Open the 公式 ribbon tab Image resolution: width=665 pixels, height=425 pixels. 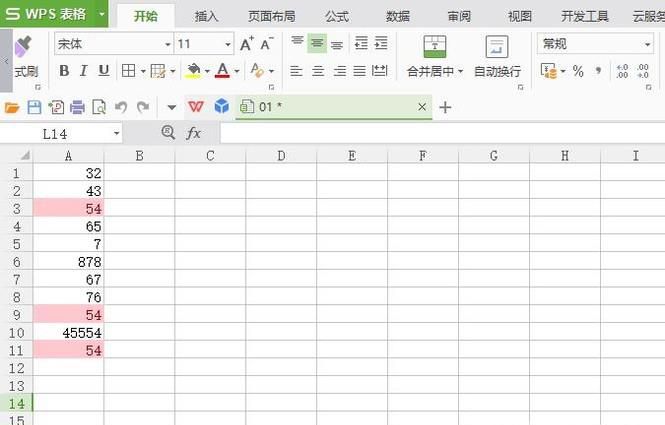tap(337, 17)
